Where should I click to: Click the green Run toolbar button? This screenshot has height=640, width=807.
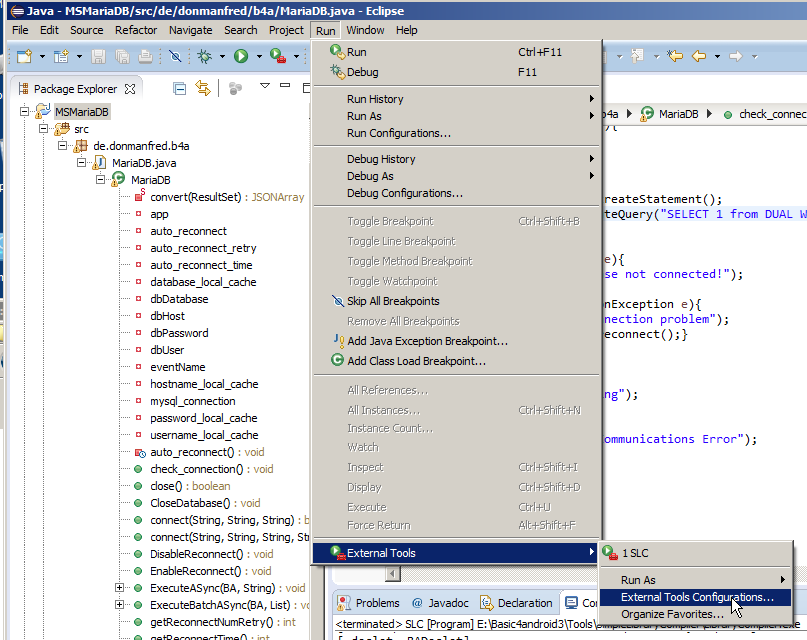tap(240, 57)
